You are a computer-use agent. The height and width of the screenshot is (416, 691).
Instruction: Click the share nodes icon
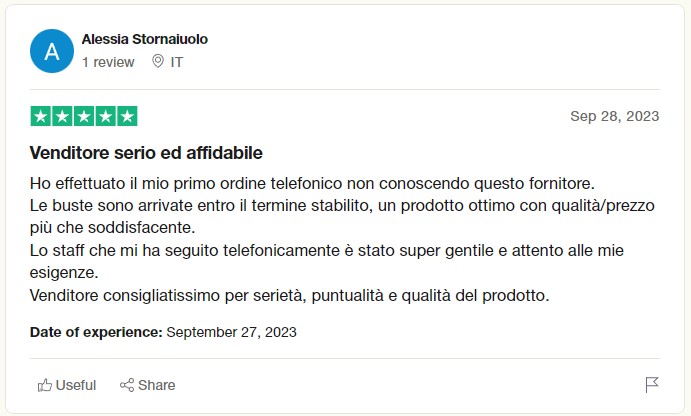point(127,385)
